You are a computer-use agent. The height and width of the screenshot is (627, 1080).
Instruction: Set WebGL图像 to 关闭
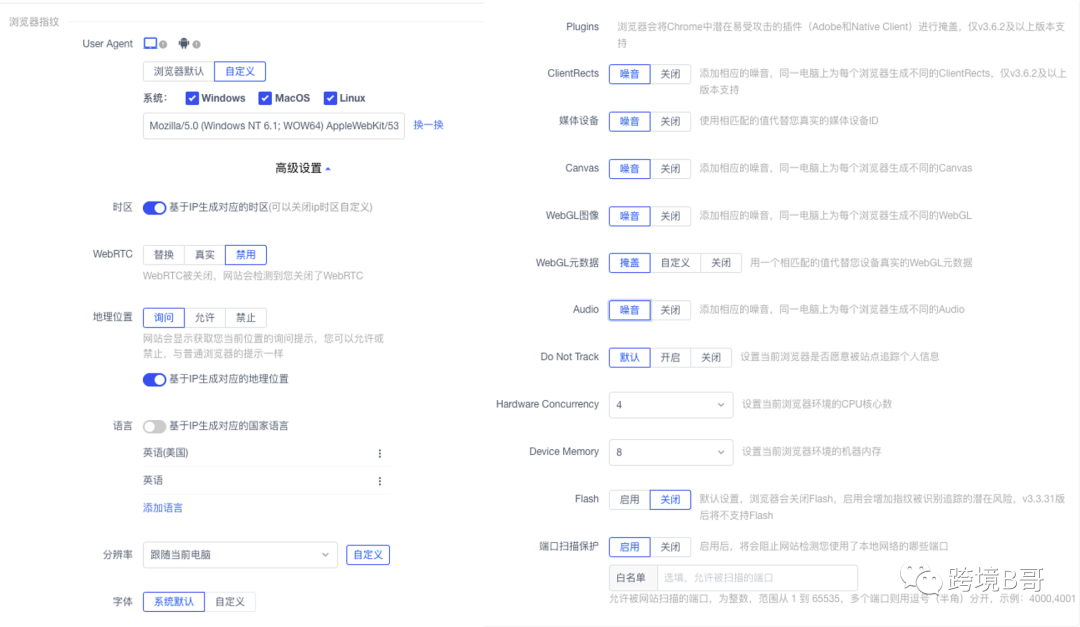(x=670, y=216)
